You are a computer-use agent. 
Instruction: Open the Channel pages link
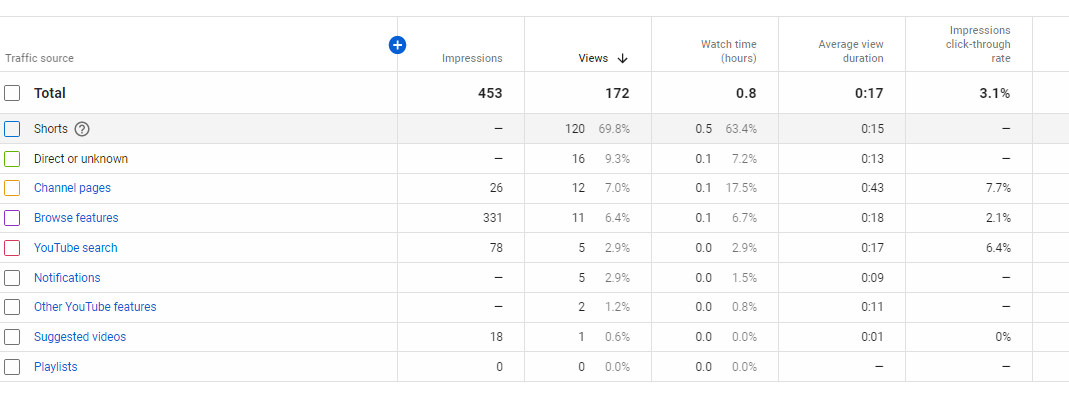coord(72,188)
